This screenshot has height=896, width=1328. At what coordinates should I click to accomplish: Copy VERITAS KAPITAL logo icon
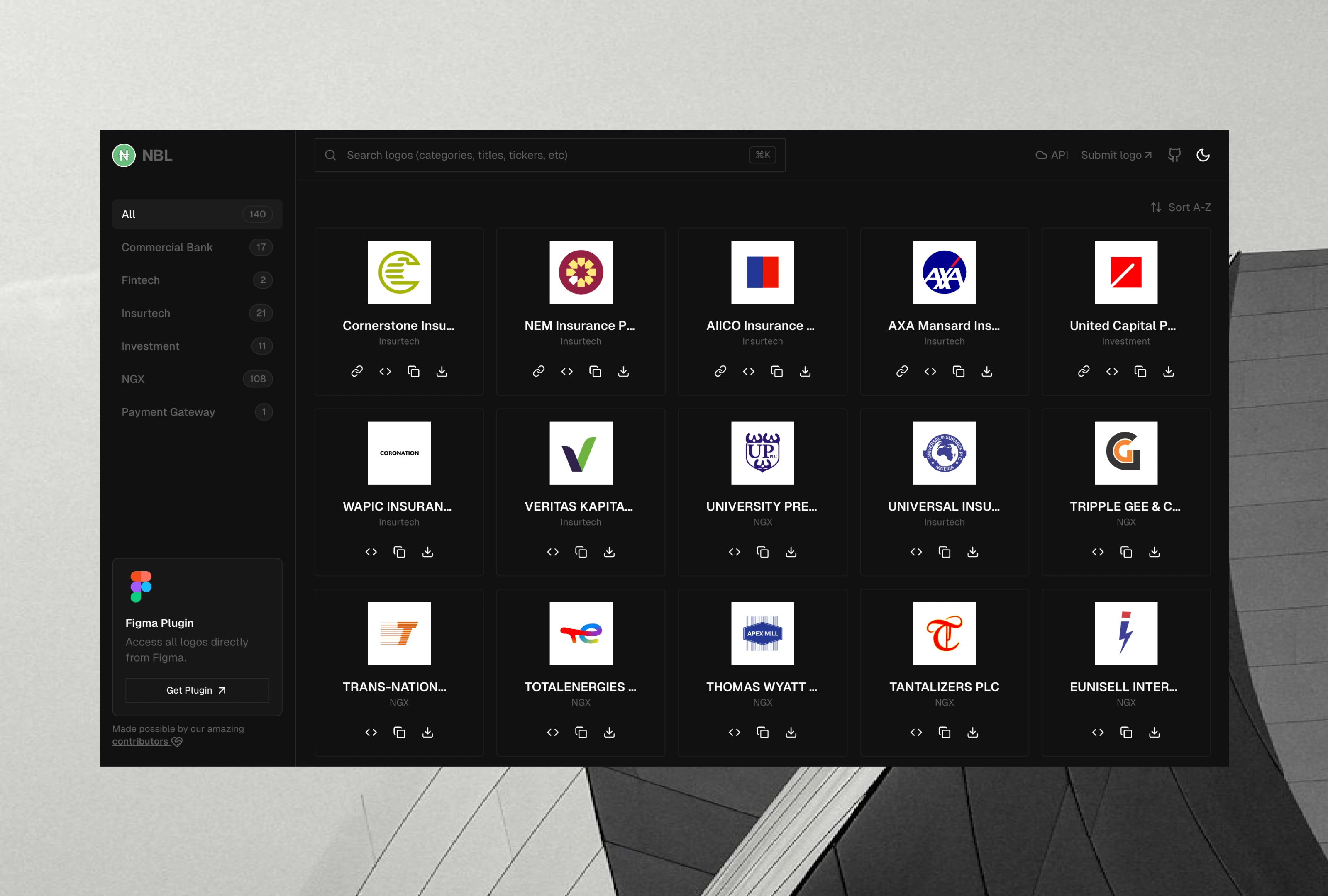pos(581,552)
